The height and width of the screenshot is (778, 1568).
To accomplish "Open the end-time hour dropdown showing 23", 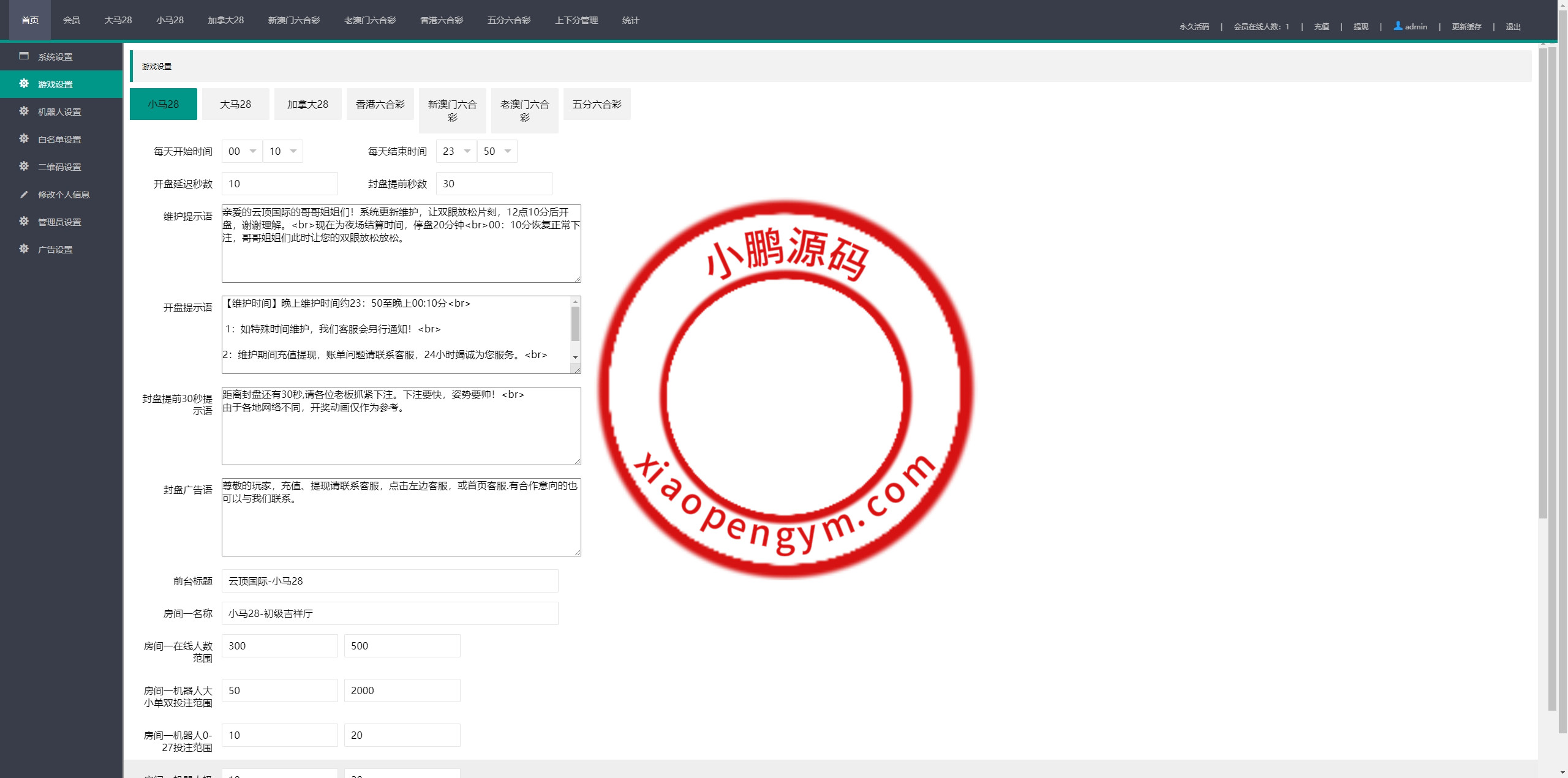I will [x=456, y=151].
